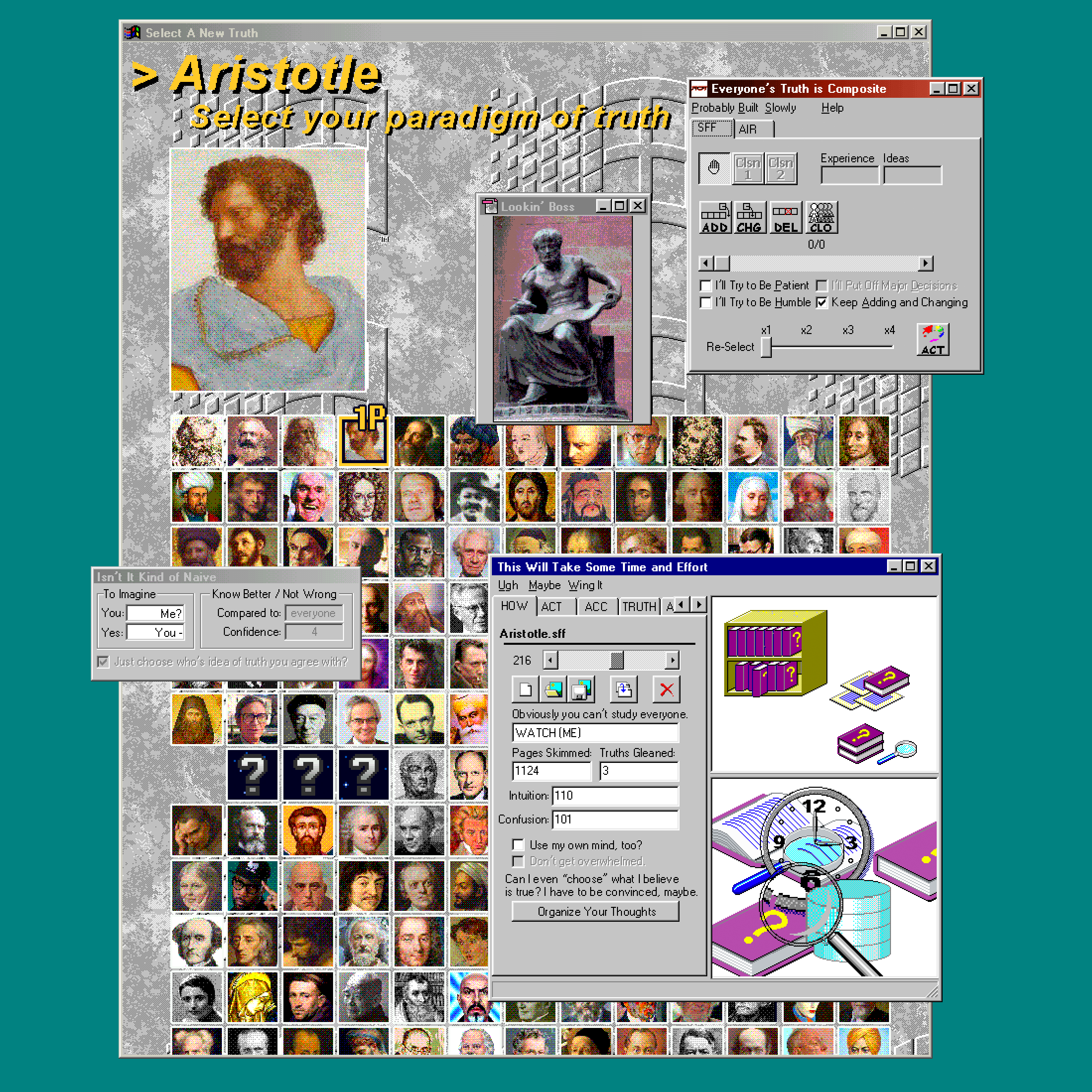Check I'll Try to Be Patient
Viewport: 1092px width, 1092px height.
click(706, 285)
